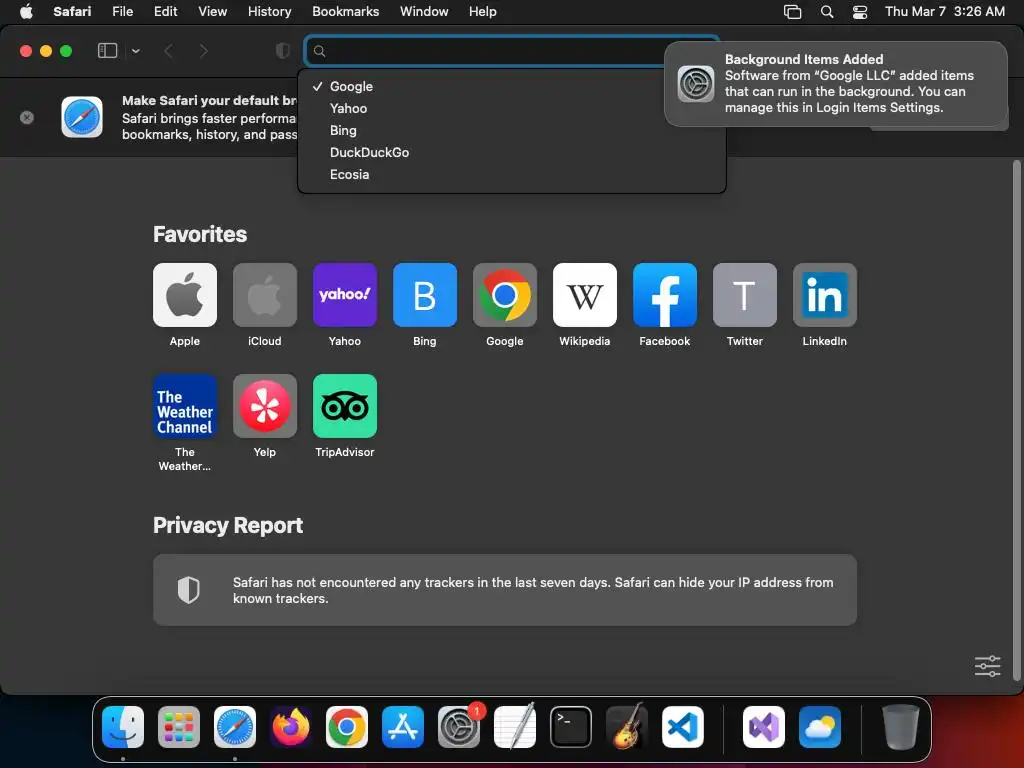The height and width of the screenshot is (768, 1024).
Task: Open Visual Studio Code from the Dock
Action: [682, 727]
